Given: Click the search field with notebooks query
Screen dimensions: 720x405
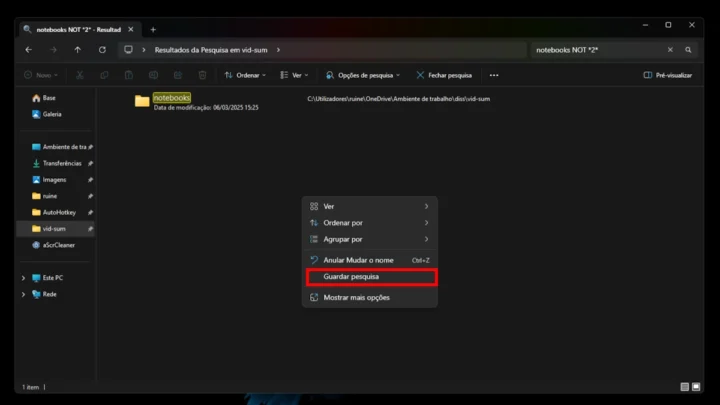Looking at the screenshot, I should [595, 49].
